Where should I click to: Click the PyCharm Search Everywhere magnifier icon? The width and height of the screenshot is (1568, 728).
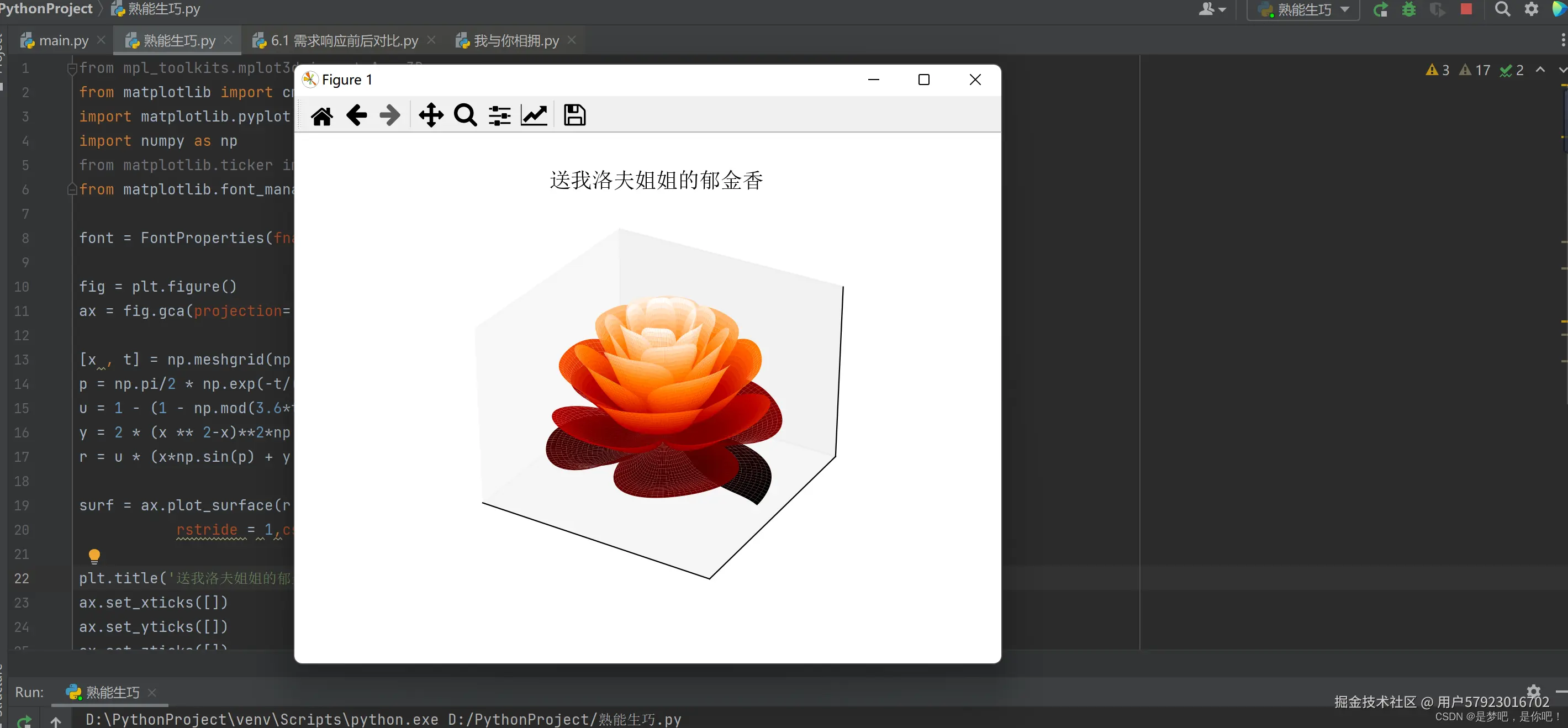point(1502,9)
